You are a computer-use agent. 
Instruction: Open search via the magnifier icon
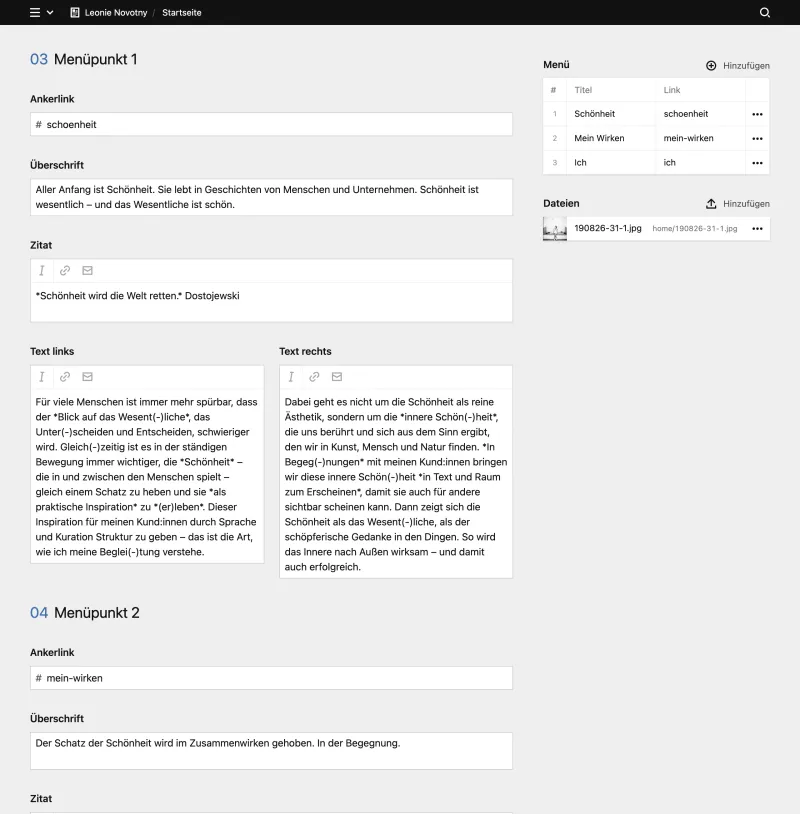(765, 13)
